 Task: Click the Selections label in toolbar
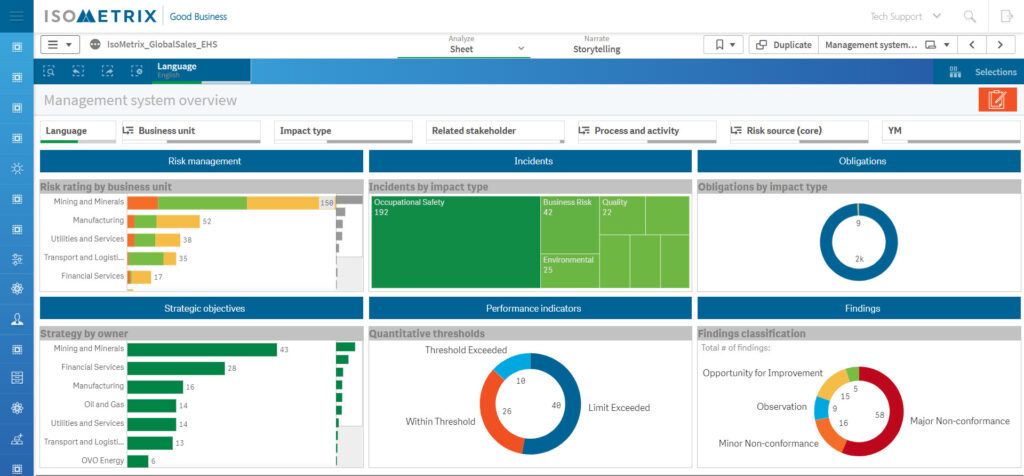point(995,72)
